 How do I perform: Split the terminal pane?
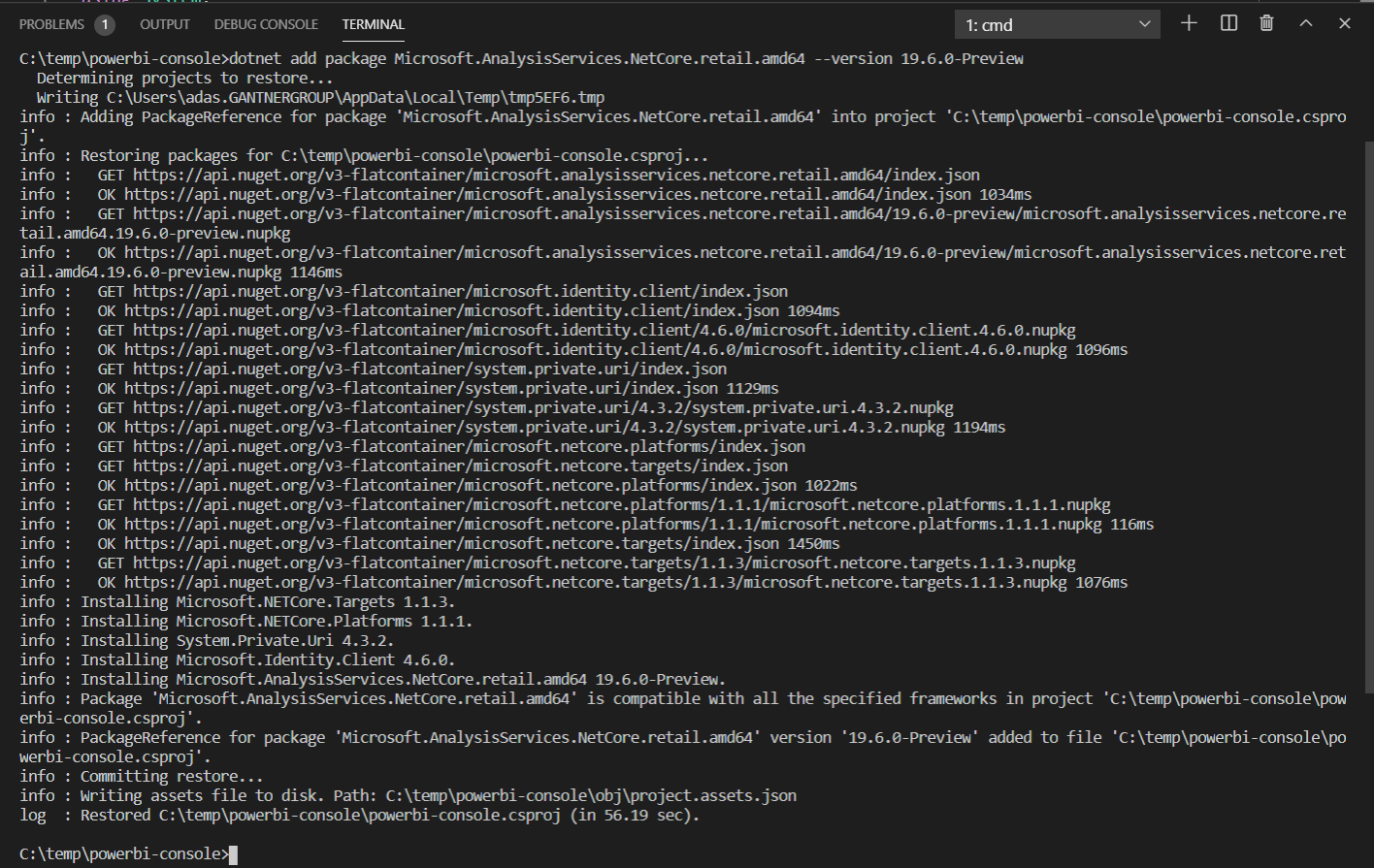pos(1228,23)
